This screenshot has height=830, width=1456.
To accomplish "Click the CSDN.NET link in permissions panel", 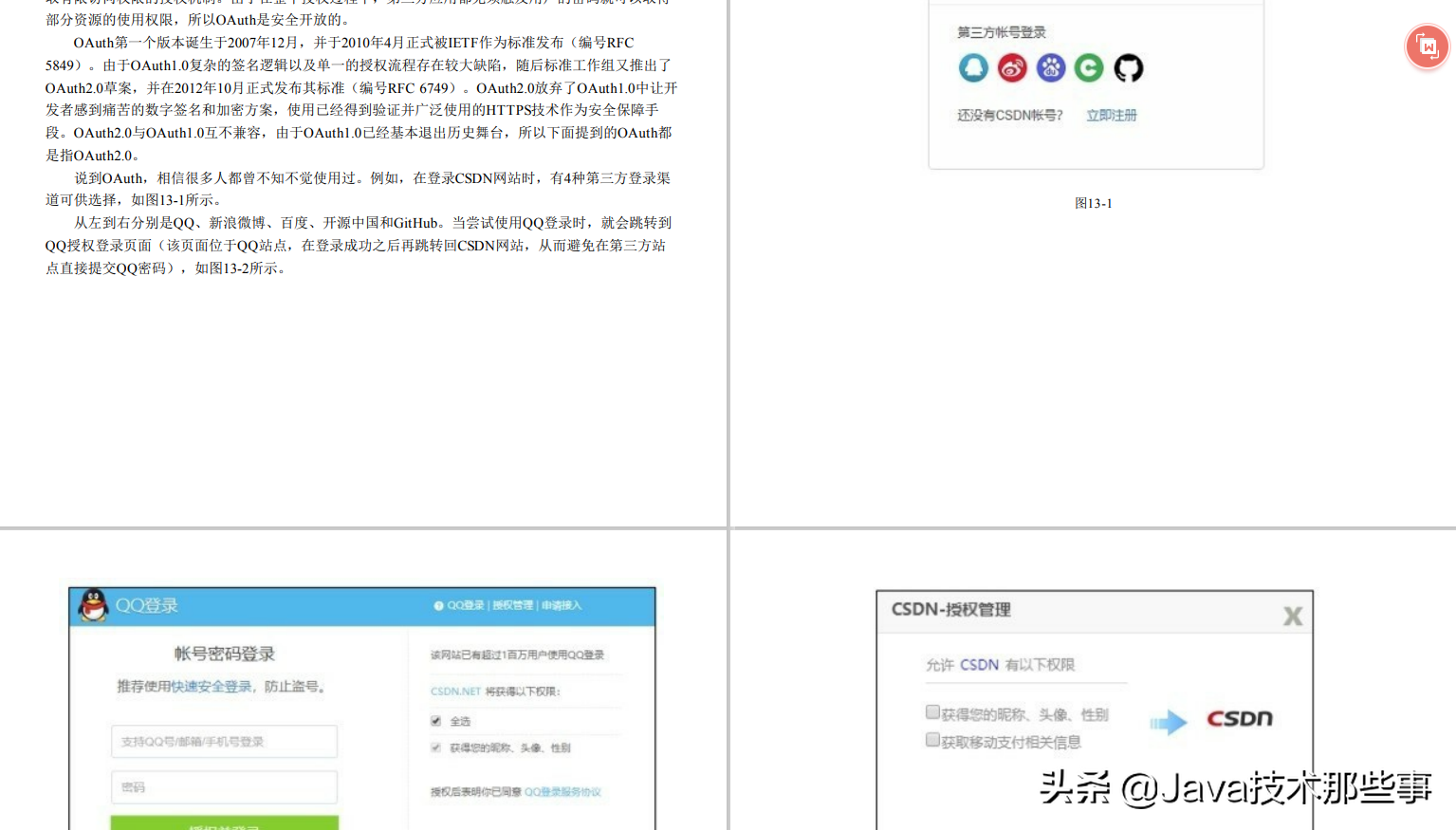I will 455,692.
